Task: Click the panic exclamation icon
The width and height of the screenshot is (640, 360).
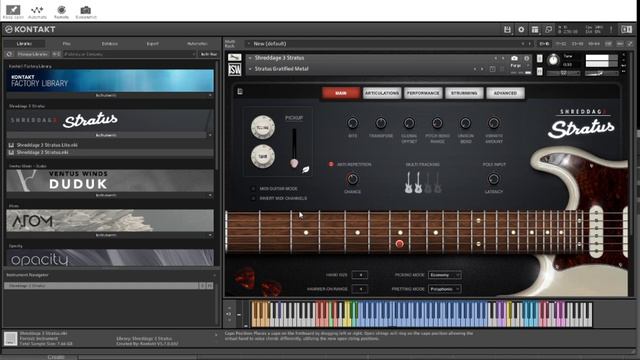Action: pyautogui.click(x=611, y=29)
